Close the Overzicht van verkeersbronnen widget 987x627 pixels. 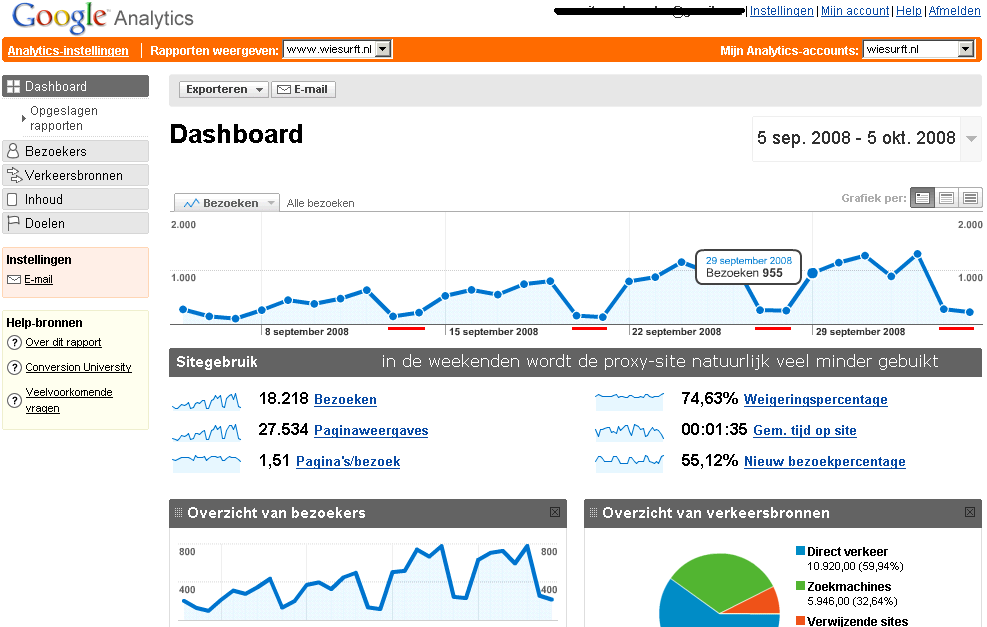point(970,512)
